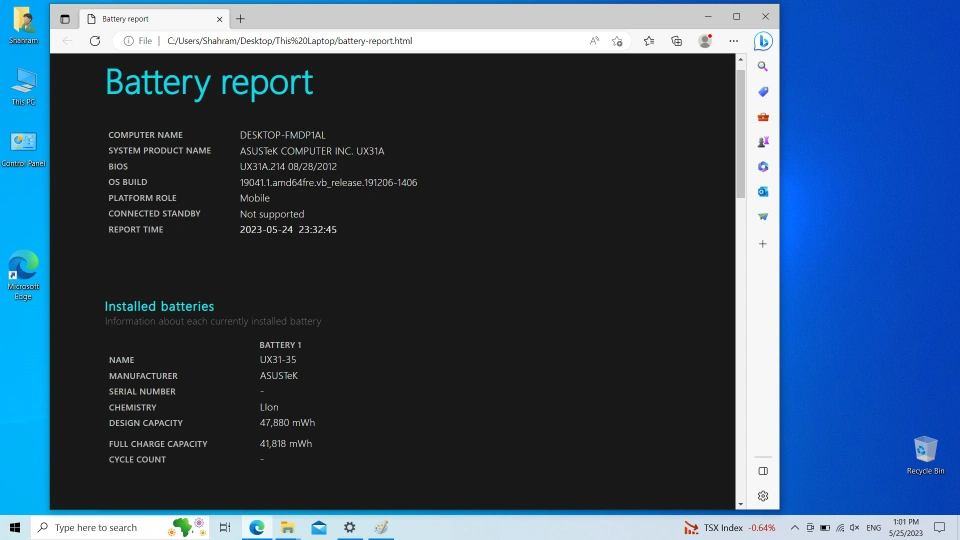Select the This PC desktop icon

(23, 87)
